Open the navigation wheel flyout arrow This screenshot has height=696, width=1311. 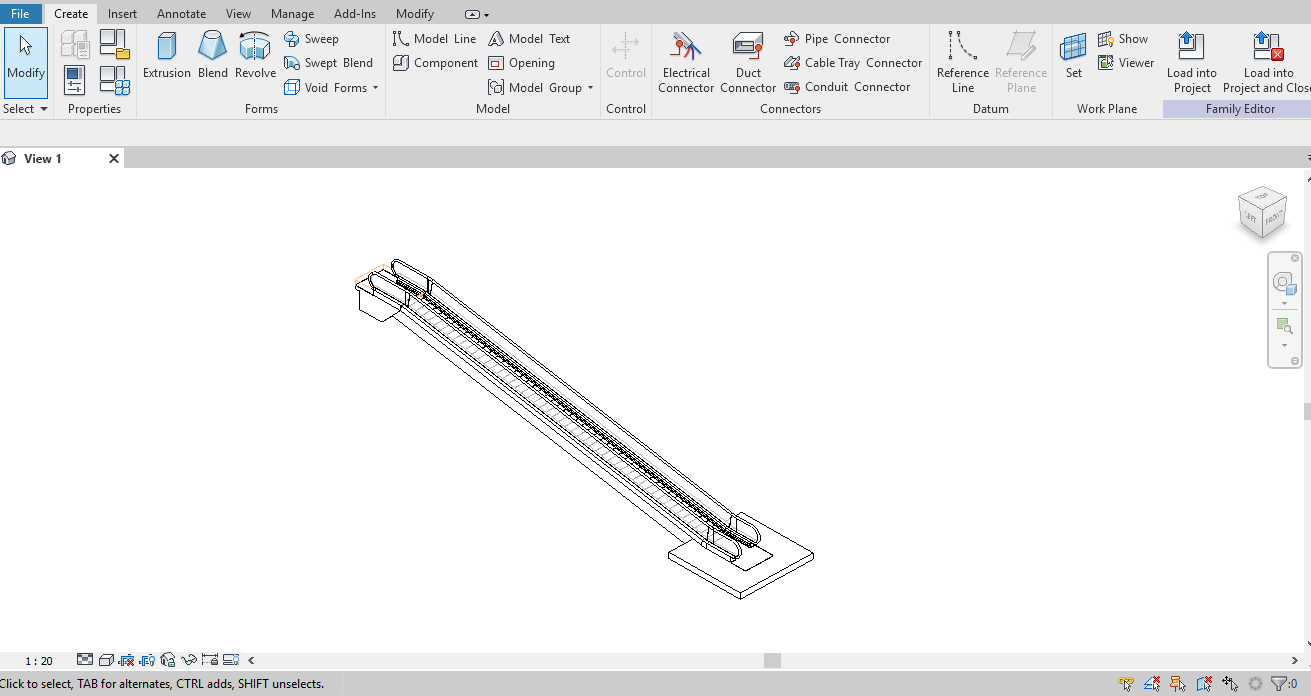pos(1284,302)
